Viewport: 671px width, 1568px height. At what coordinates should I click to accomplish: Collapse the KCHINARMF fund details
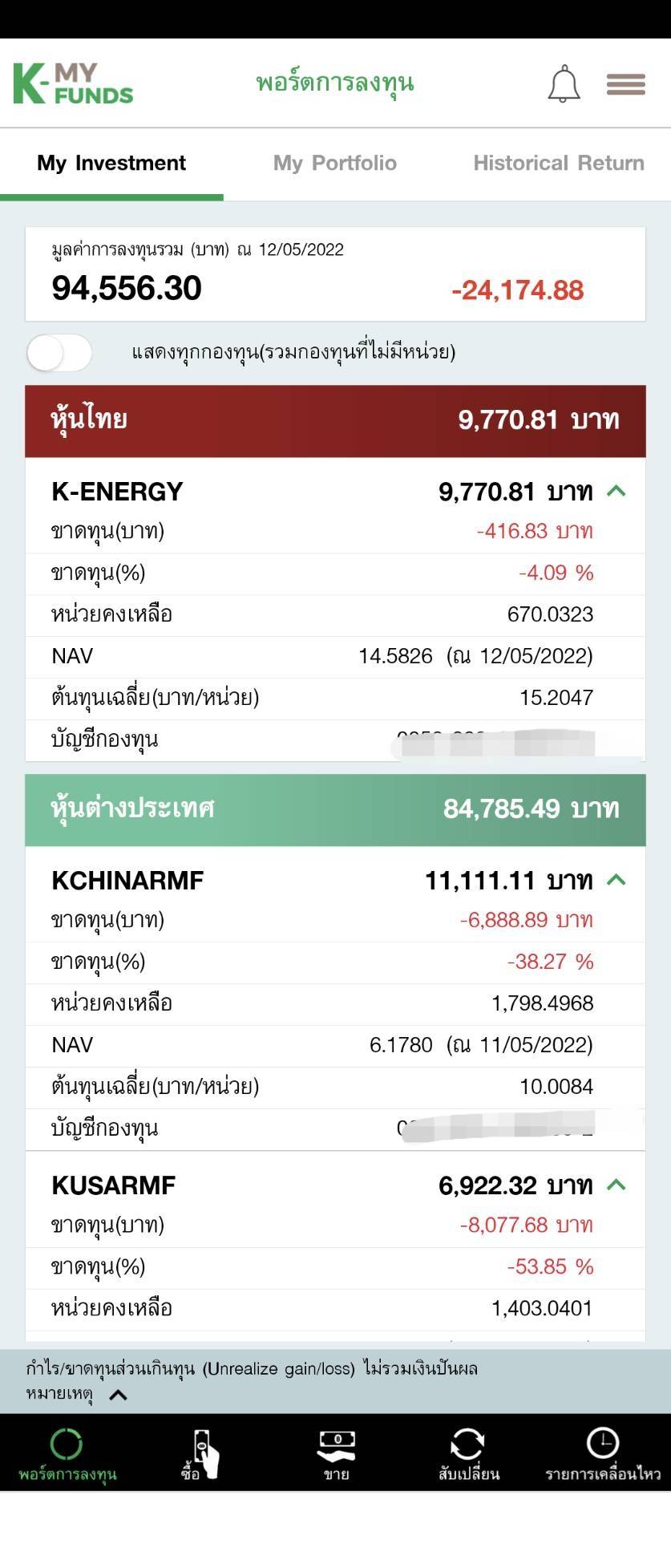point(616,880)
